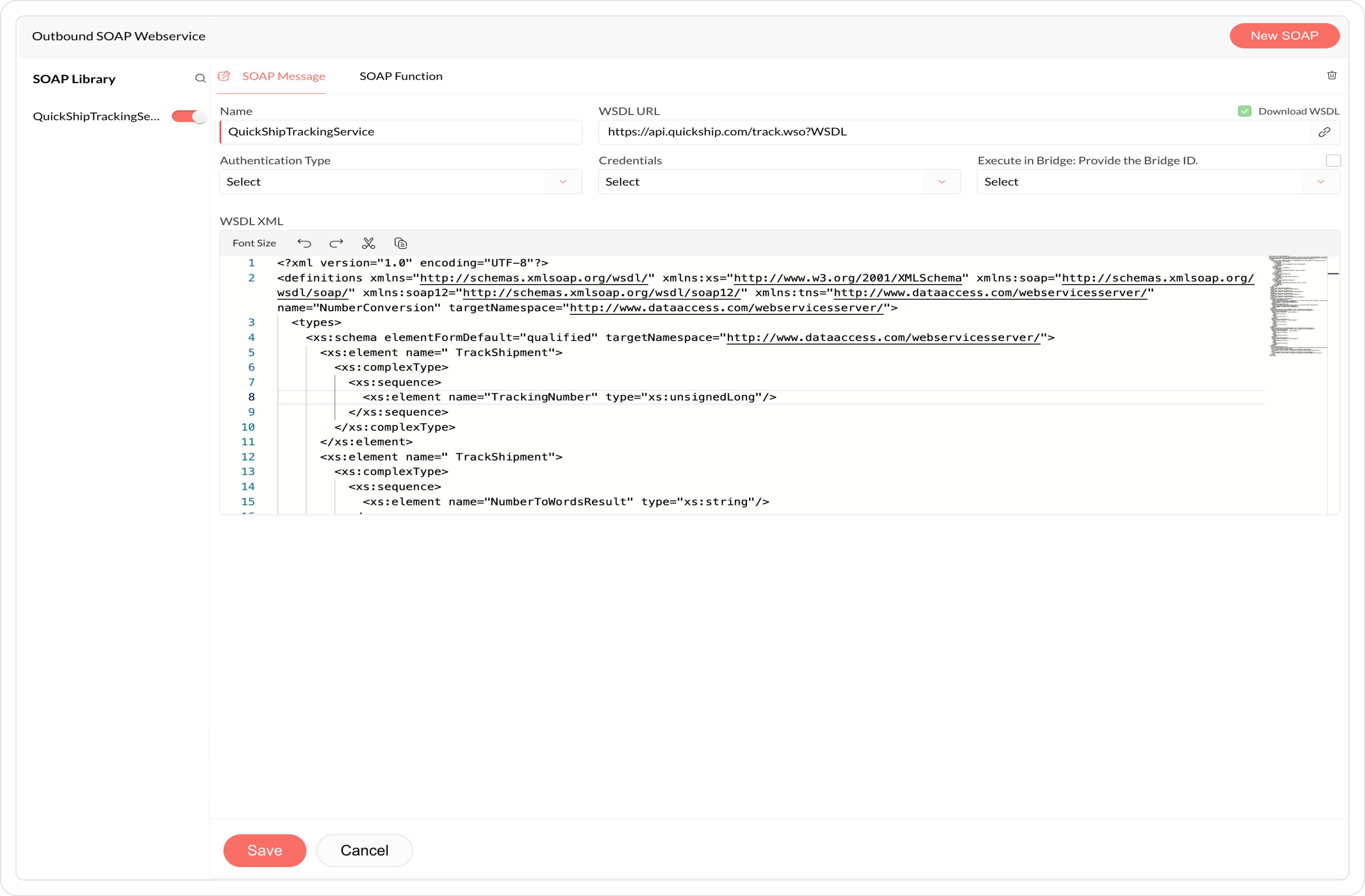Click the delete trash icon
1365x896 pixels.
[x=1332, y=76]
